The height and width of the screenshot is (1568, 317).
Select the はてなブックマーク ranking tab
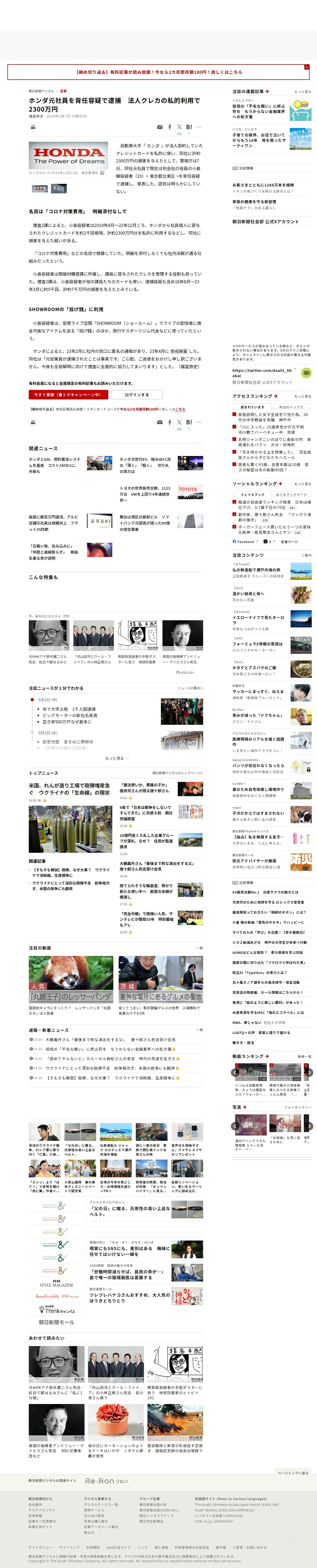[291, 494]
